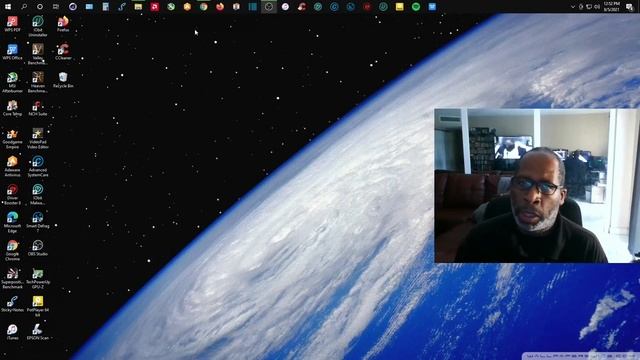The width and height of the screenshot is (640, 360).
Task: Open Task View from the taskbar
Action: point(56,7)
